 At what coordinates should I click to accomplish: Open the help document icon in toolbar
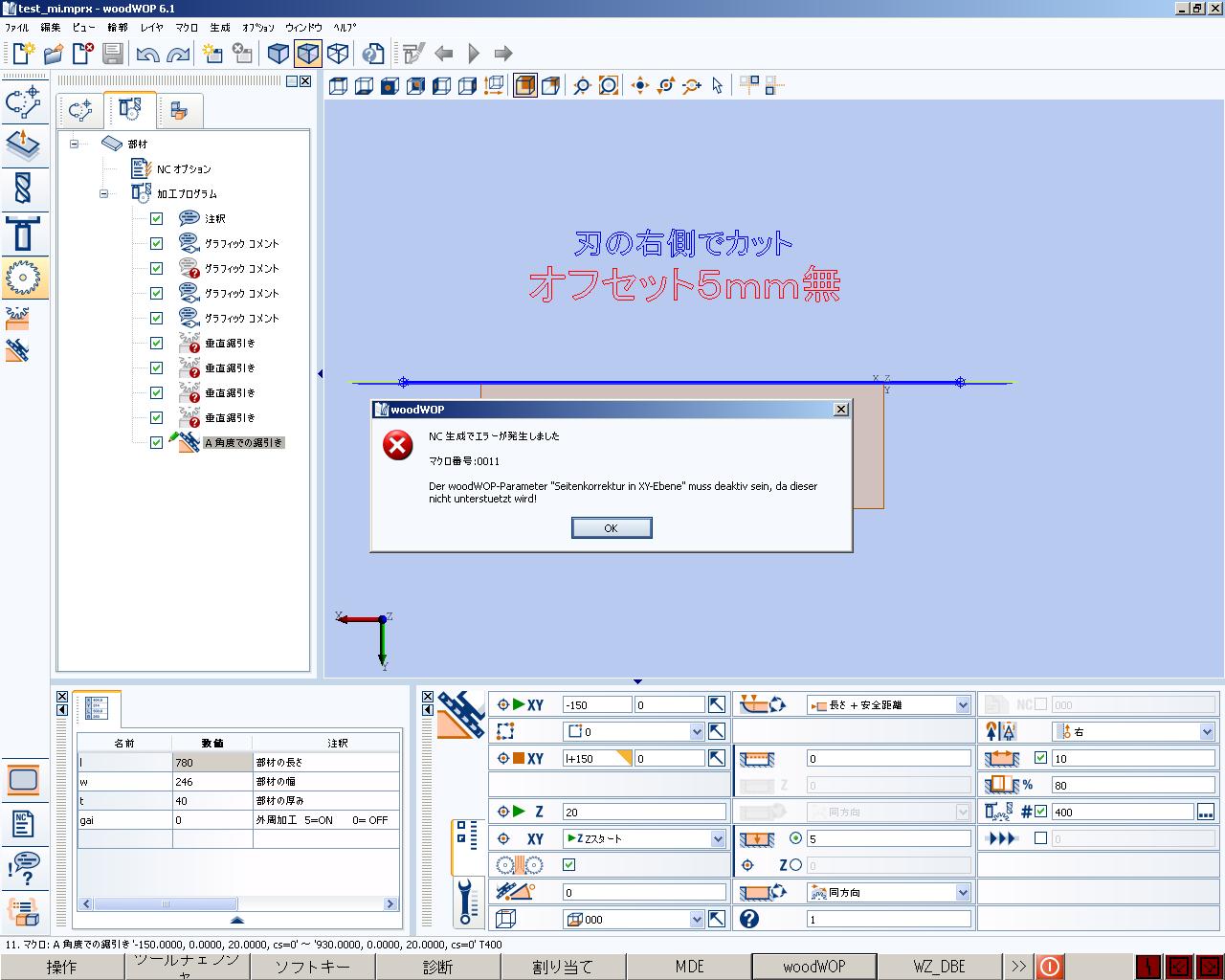[x=374, y=54]
